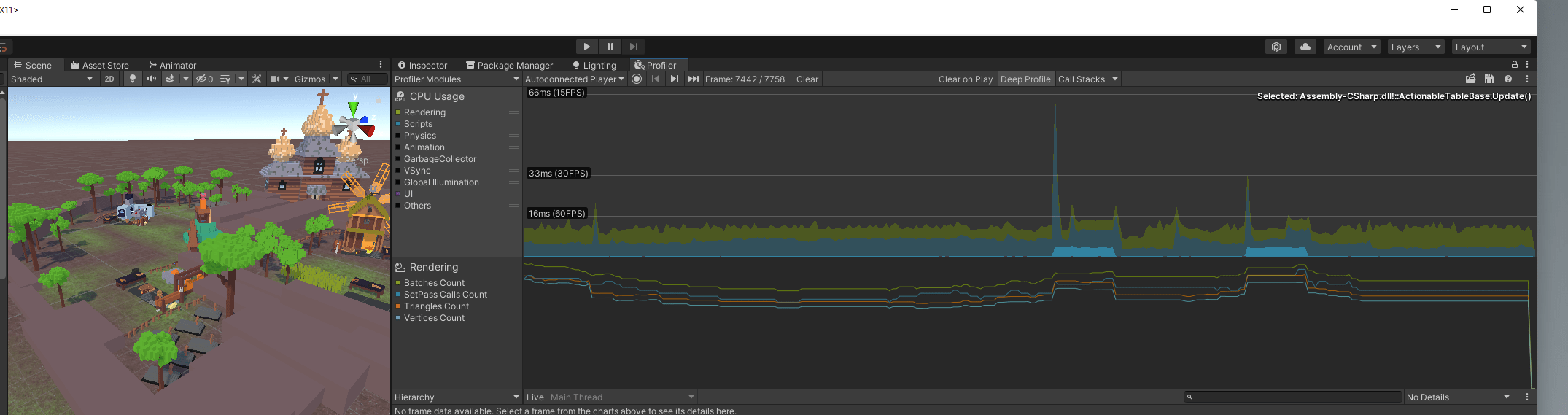Open Call Stacks dropdown arrow
Screen dimensions: 1568x415
click(x=1115, y=79)
